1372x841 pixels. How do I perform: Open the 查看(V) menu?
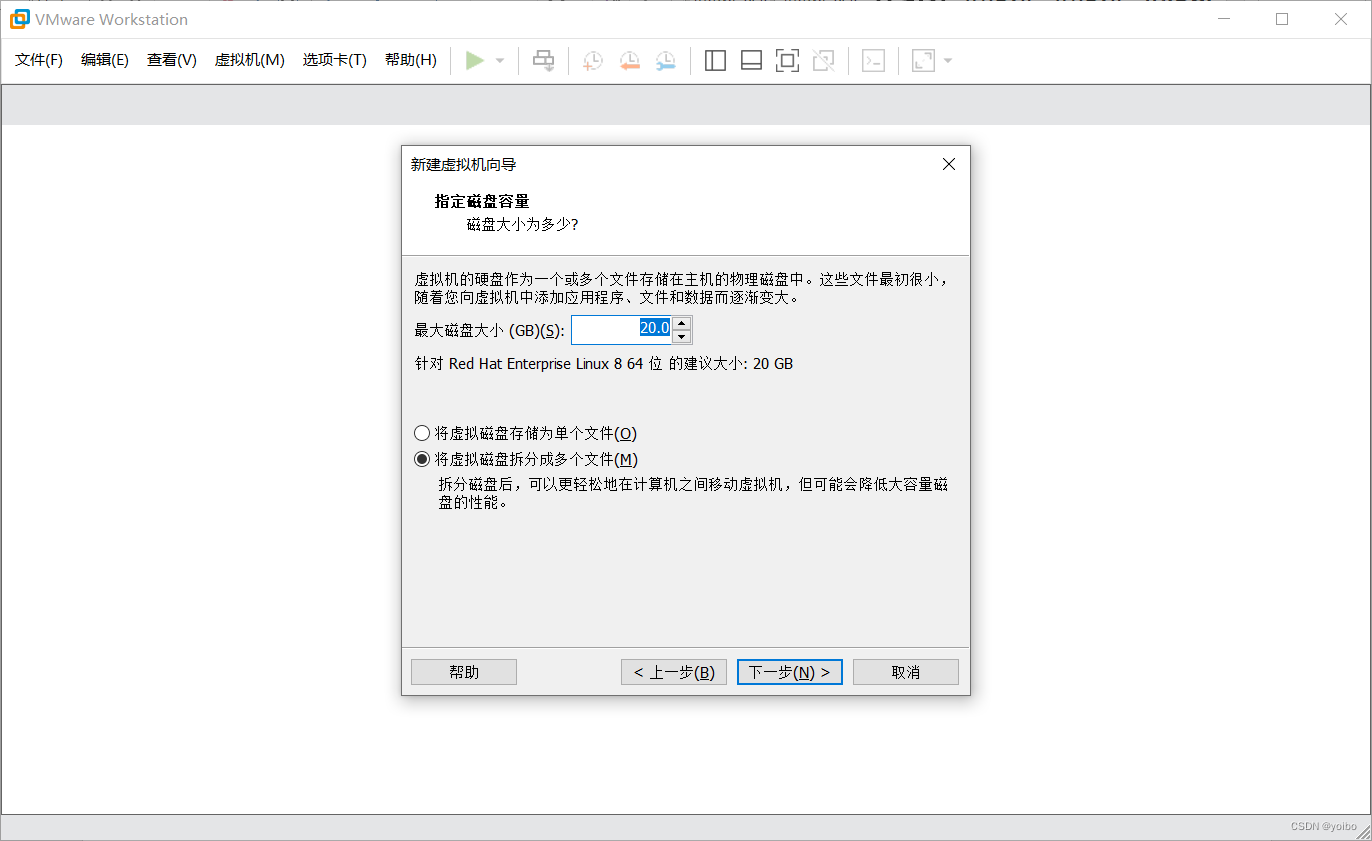(172, 60)
